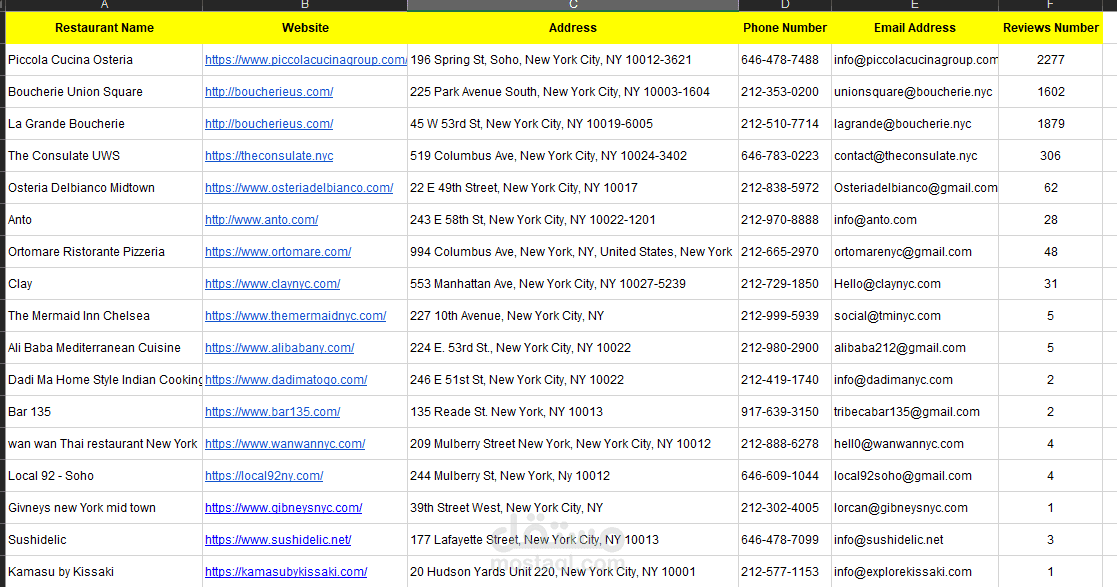Screen dimensions: 1117x587
Task: Select the La Grande Boucherie name cell
Action: point(104,124)
